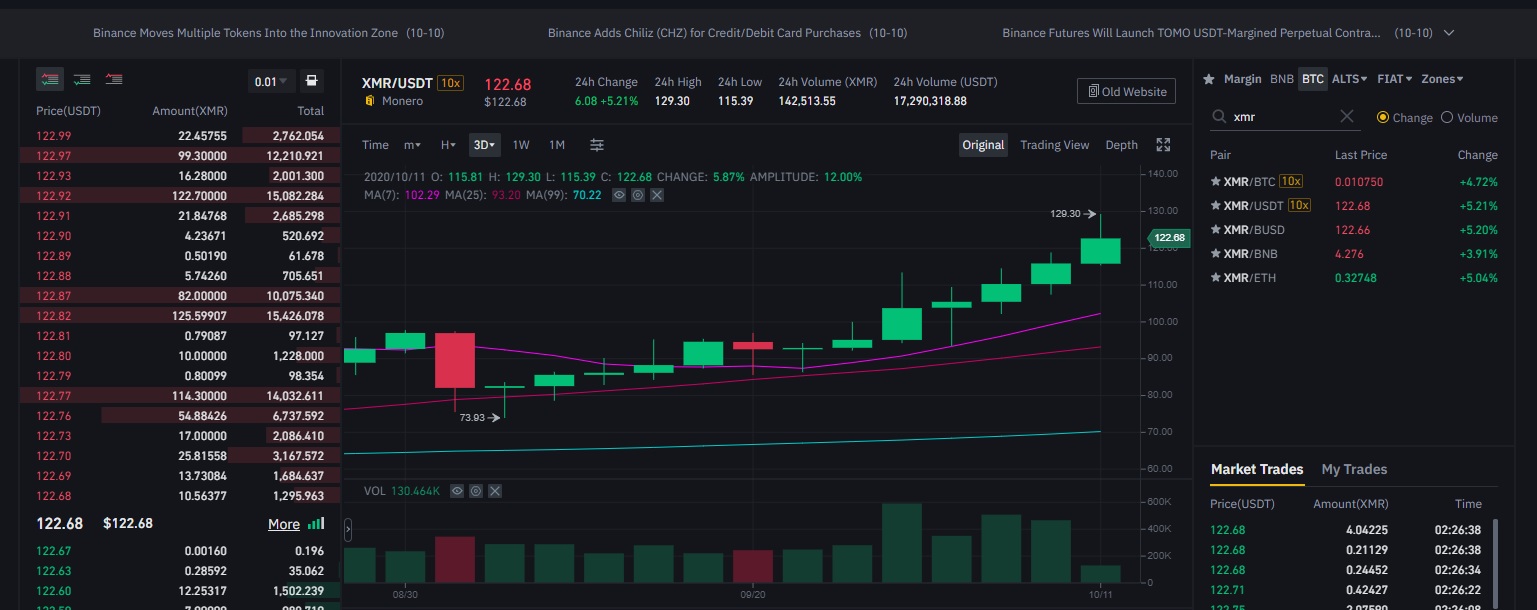1537x610 pixels.
Task: Open the 0.01 price precision dropdown
Action: click(272, 81)
